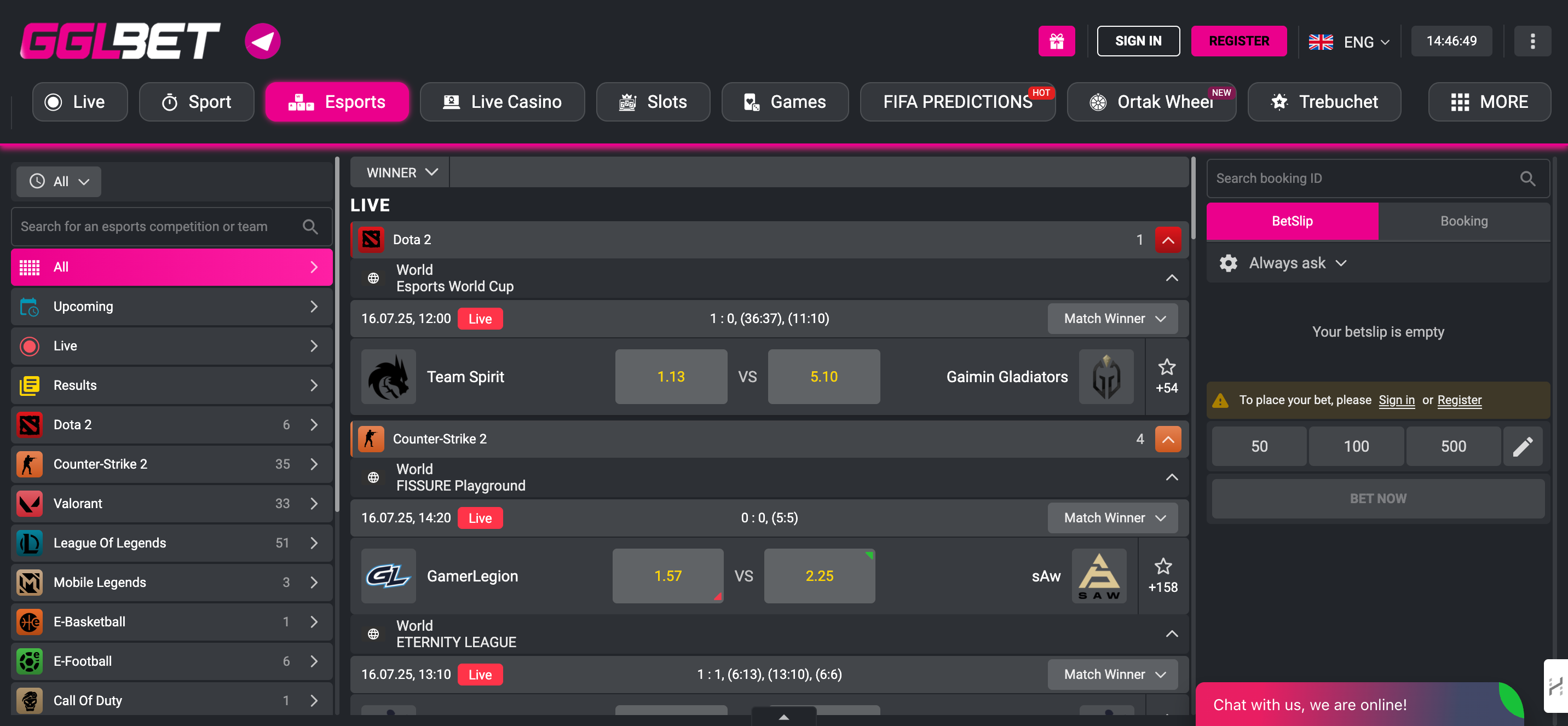
Task: Open the WINNER market dropdown
Action: tap(401, 172)
